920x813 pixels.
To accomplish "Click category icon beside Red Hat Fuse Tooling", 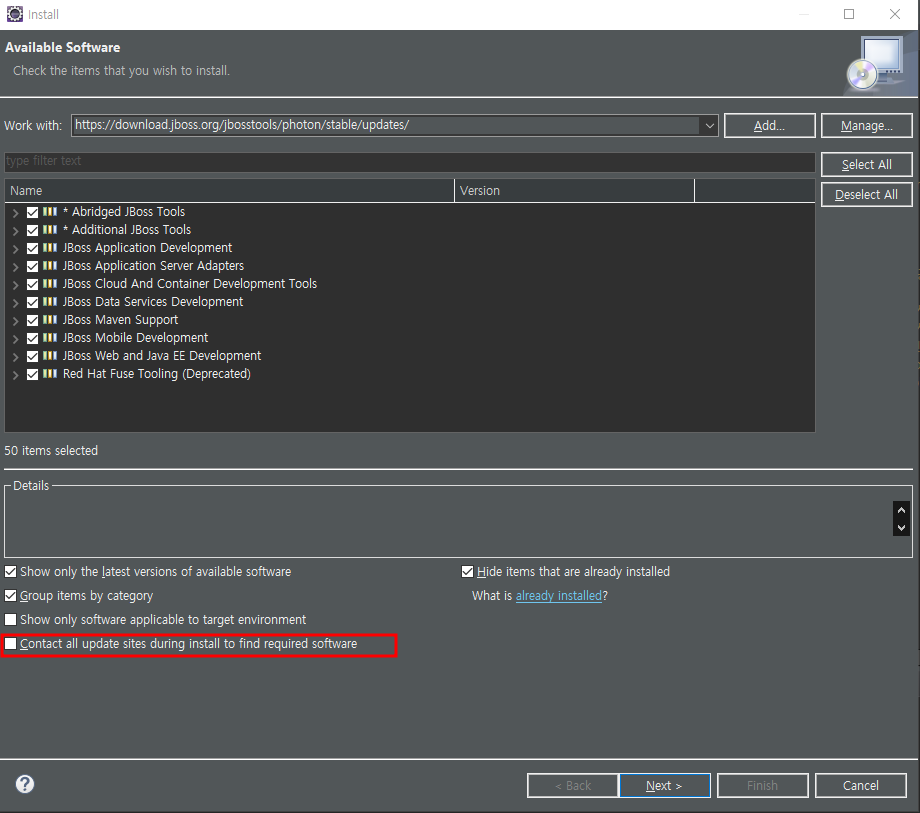I will click(50, 374).
